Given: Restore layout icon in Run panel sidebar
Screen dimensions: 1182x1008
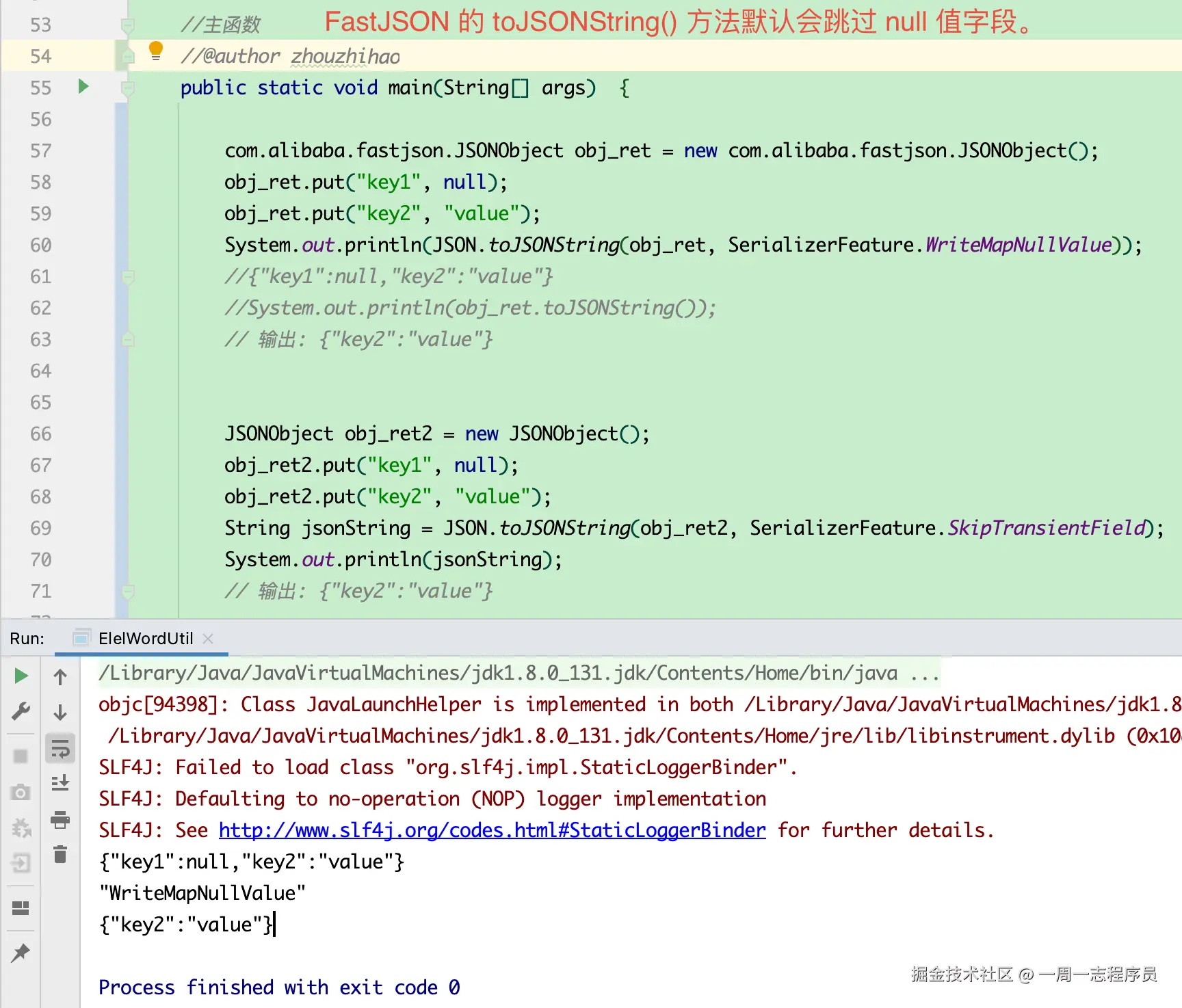Looking at the screenshot, I should pyautogui.click(x=21, y=908).
